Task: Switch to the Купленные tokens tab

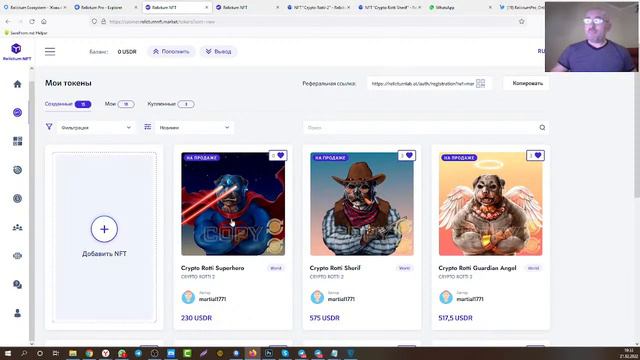Action: pyautogui.click(x=171, y=104)
